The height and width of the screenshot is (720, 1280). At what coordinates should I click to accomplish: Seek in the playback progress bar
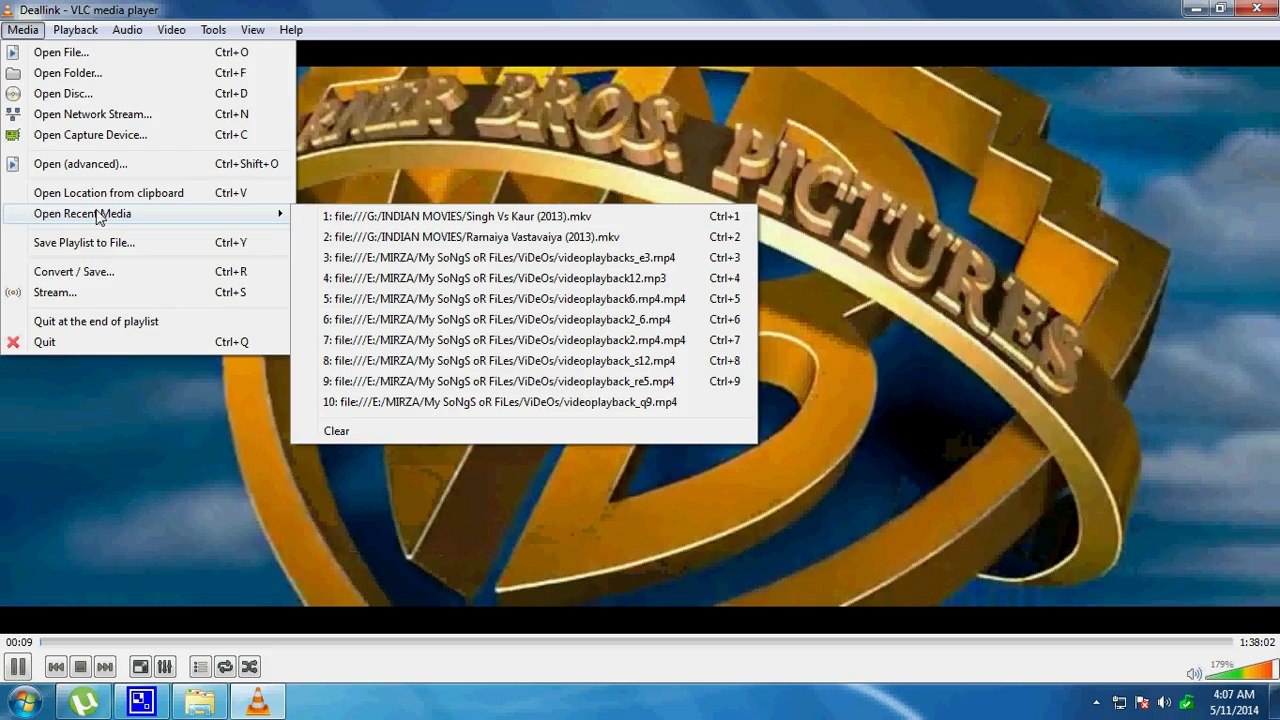pos(636,642)
